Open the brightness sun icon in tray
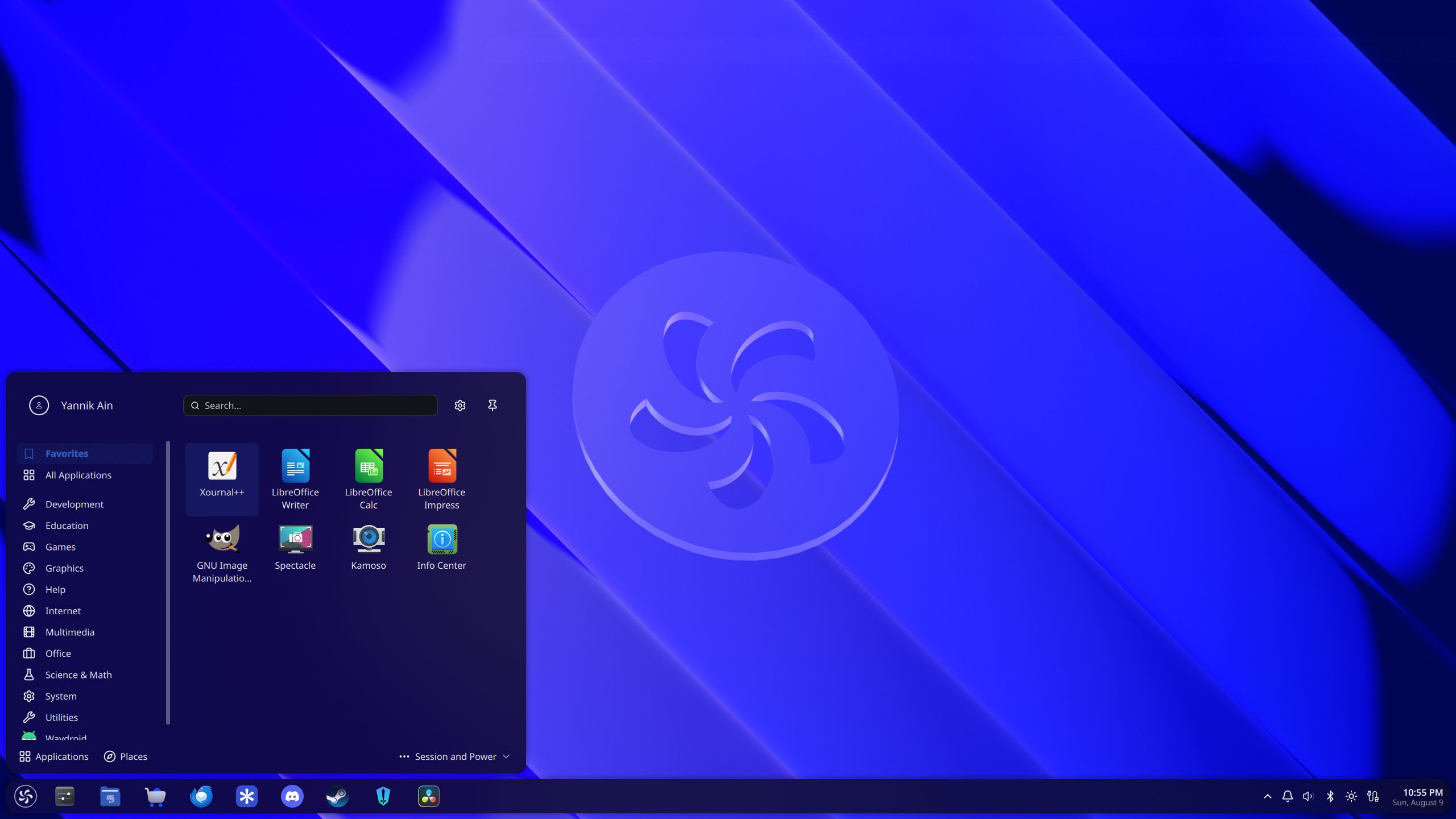This screenshot has height=819, width=1456. (x=1351, y=796)
